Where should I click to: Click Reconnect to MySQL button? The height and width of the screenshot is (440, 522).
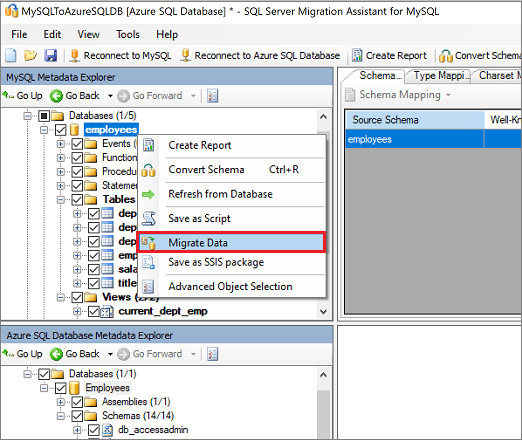(121, 55)
